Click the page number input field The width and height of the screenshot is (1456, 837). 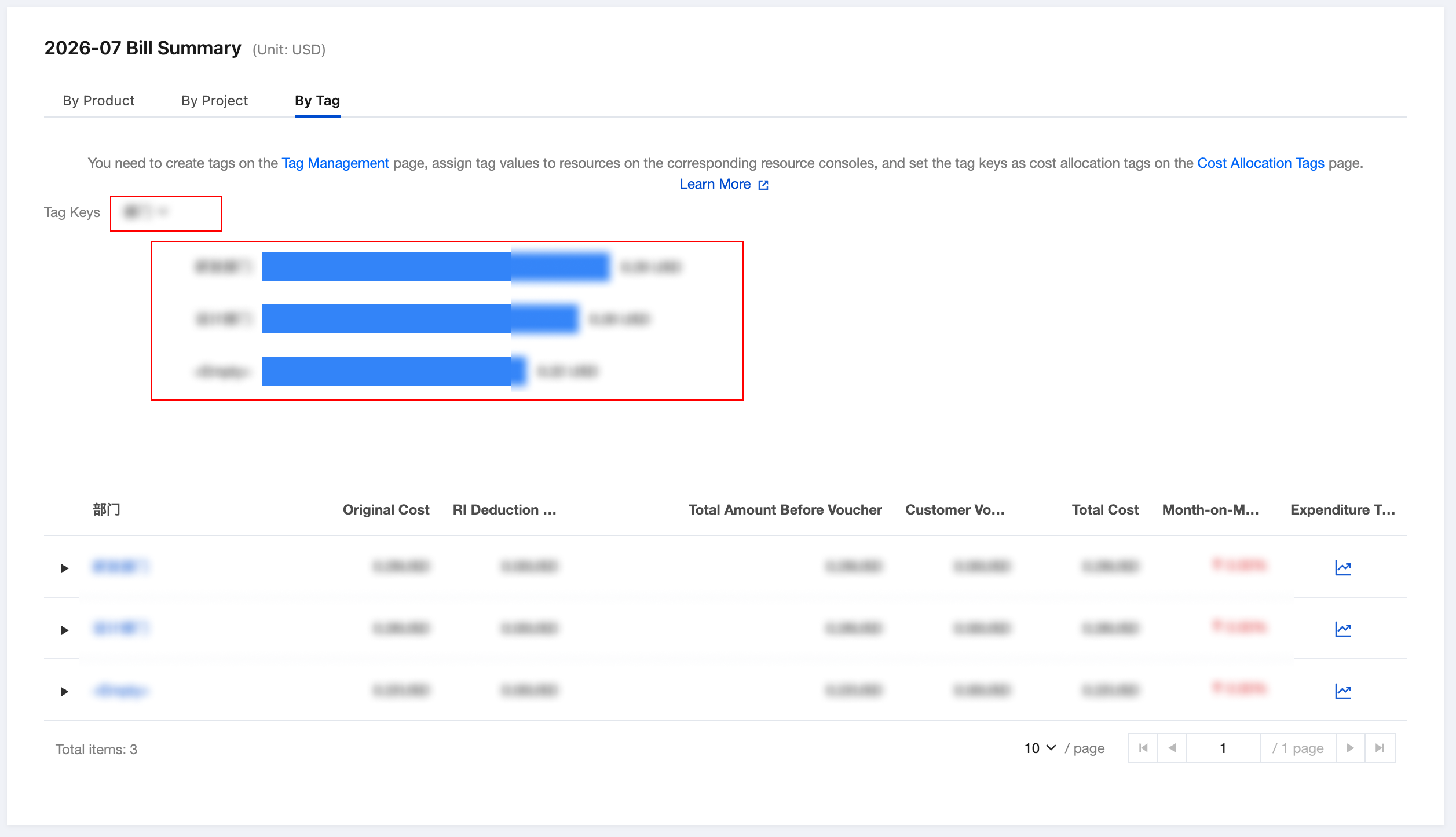(x=1223, y=748)
